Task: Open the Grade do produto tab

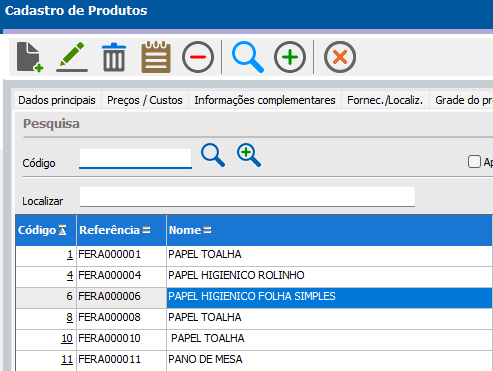Action: point(462,100)
